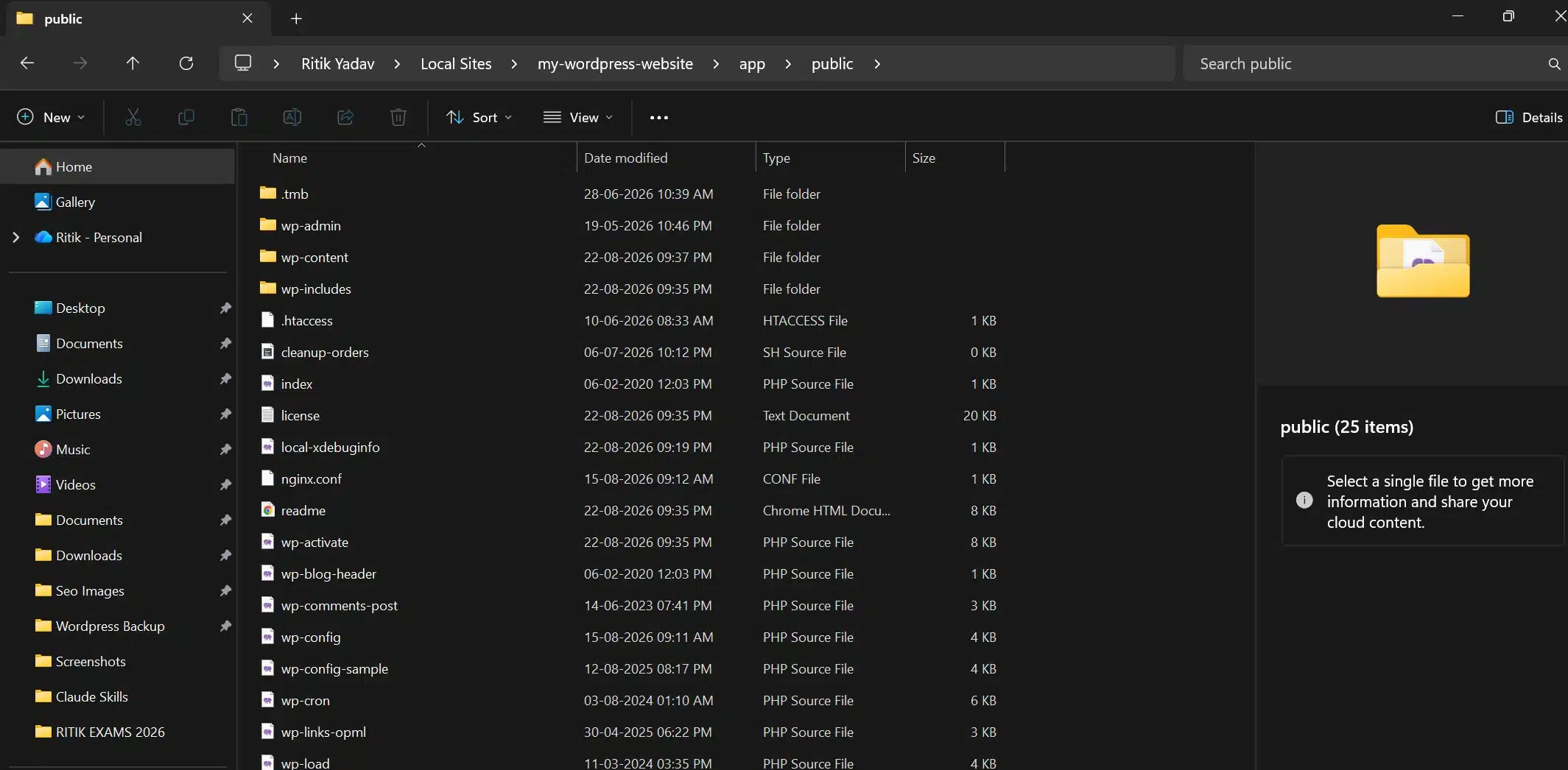Click the Delete trash icon
This screenshot has width=1568, height=770.
click(x=398, y=117)
